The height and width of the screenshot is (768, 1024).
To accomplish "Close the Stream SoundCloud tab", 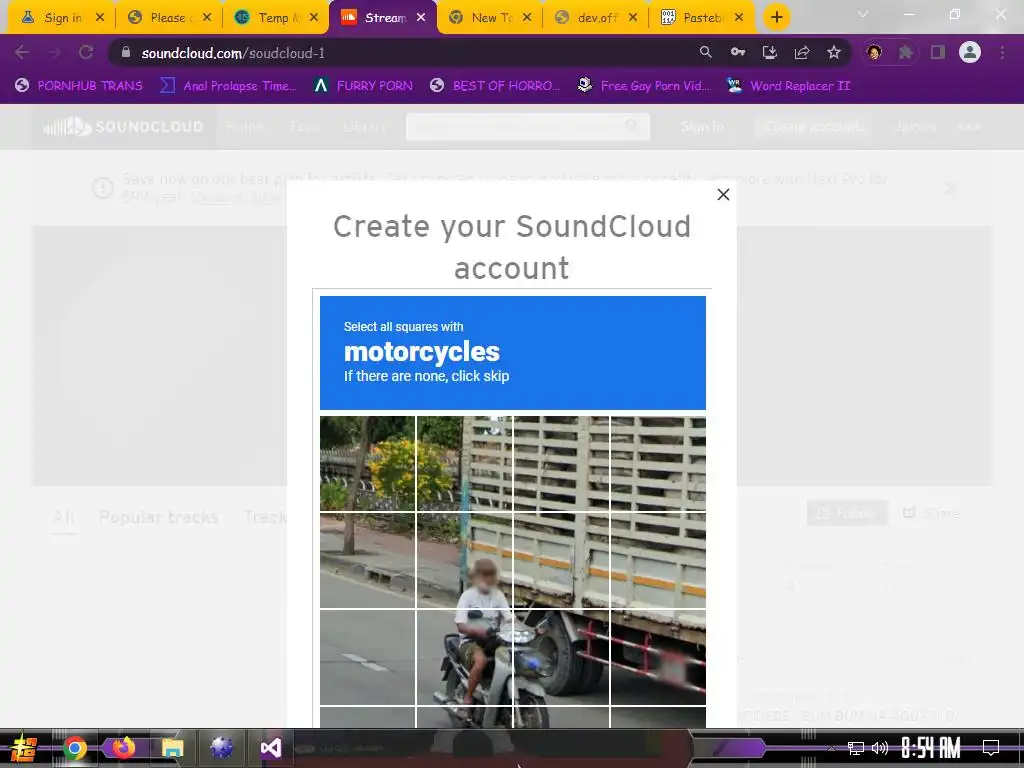I will click(x=421, y=18).
